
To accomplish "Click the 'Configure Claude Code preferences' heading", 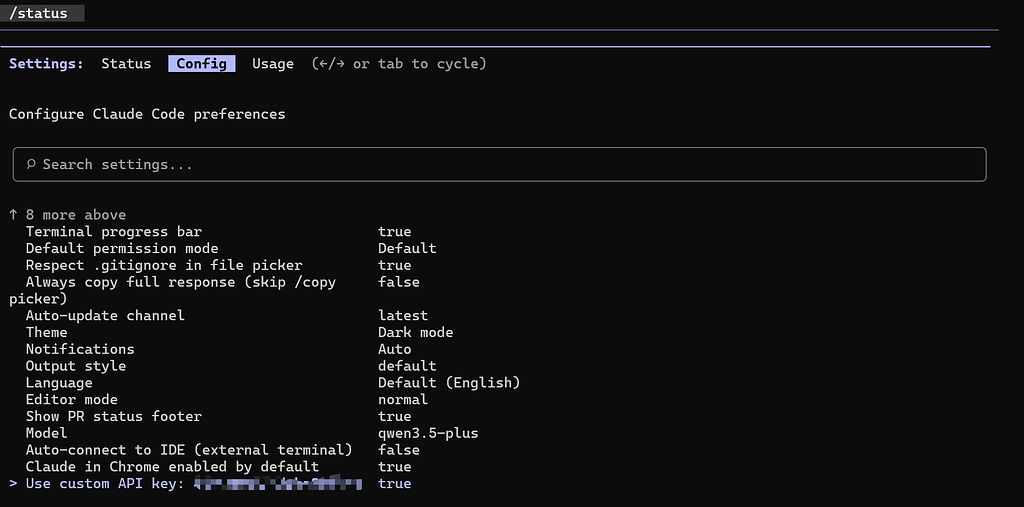I will click(148, 114).
